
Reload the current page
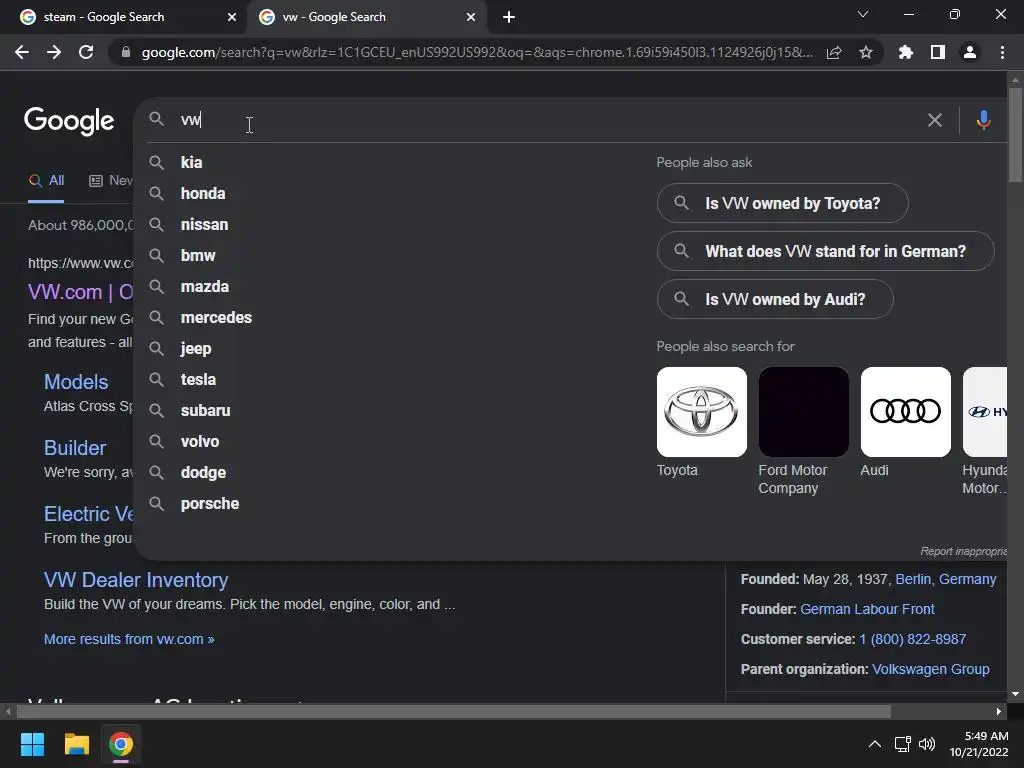[86, 52]
